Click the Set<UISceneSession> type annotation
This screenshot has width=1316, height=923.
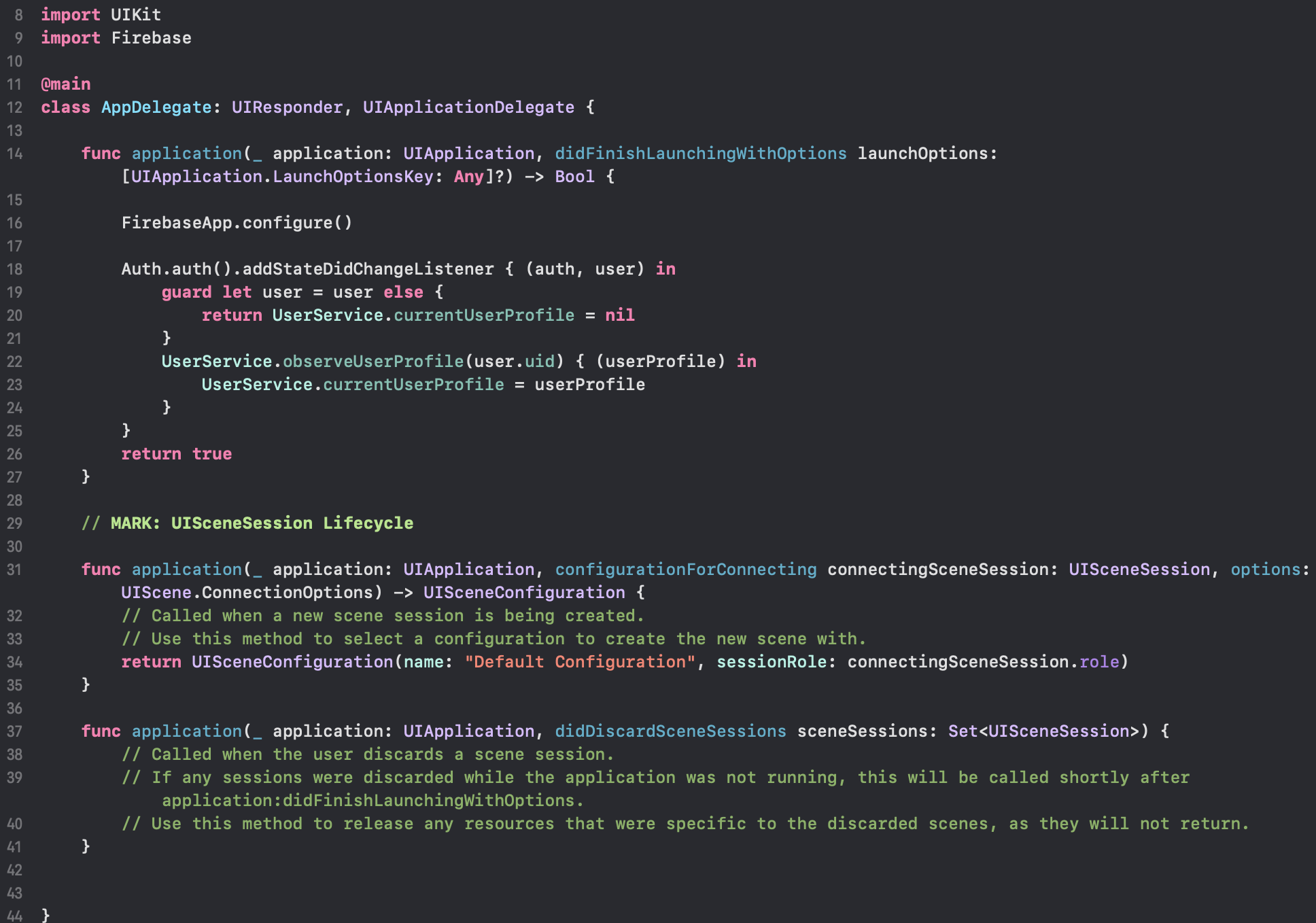coord(1043,731)
